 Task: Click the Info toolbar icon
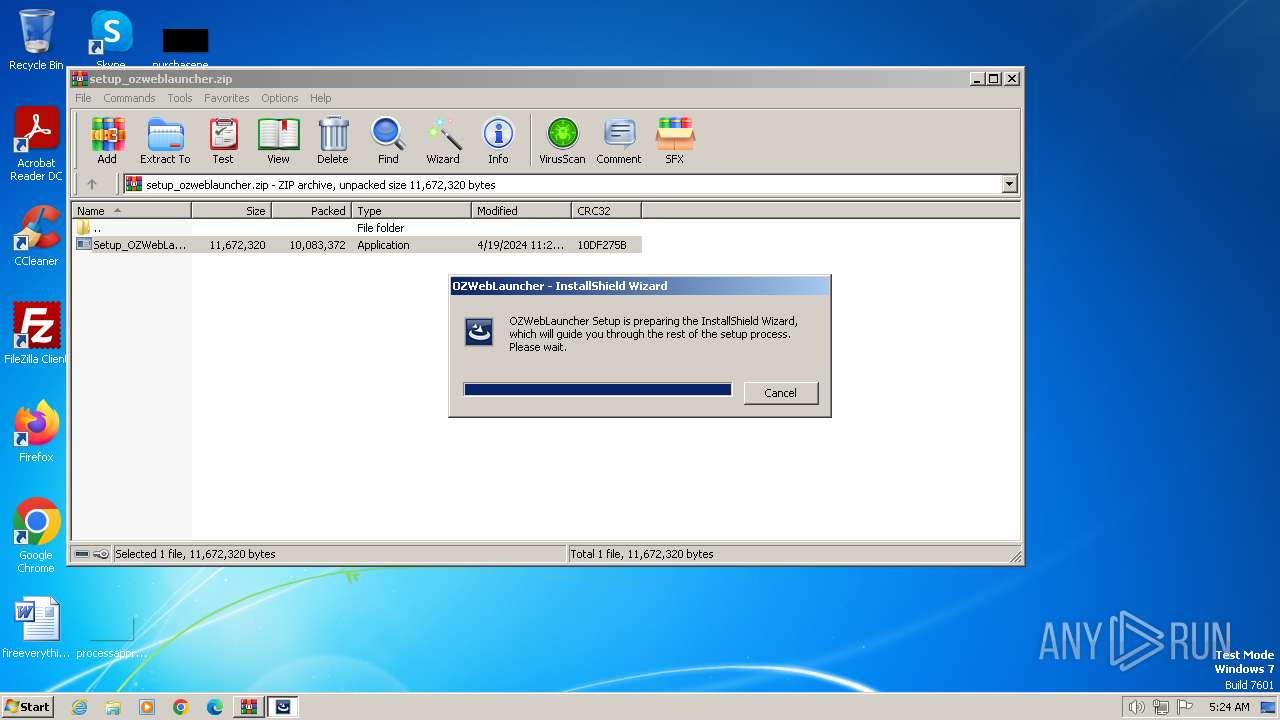(498, 140)
